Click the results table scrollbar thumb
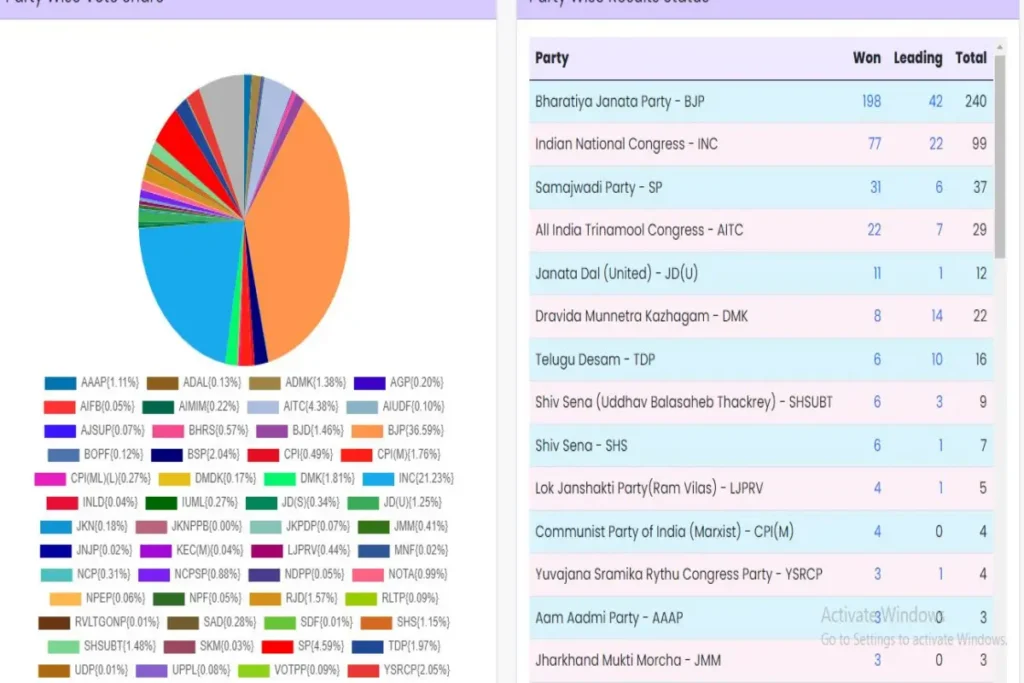The height and width of the screenshot is (683, 1024). point(1000,156)
